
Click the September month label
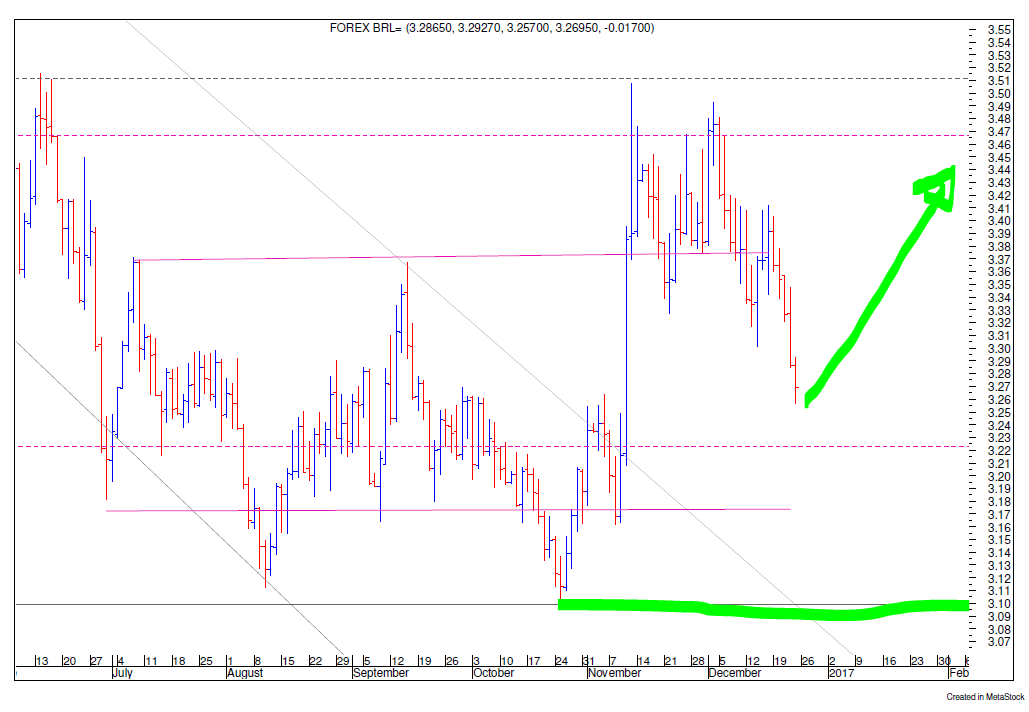381,673
